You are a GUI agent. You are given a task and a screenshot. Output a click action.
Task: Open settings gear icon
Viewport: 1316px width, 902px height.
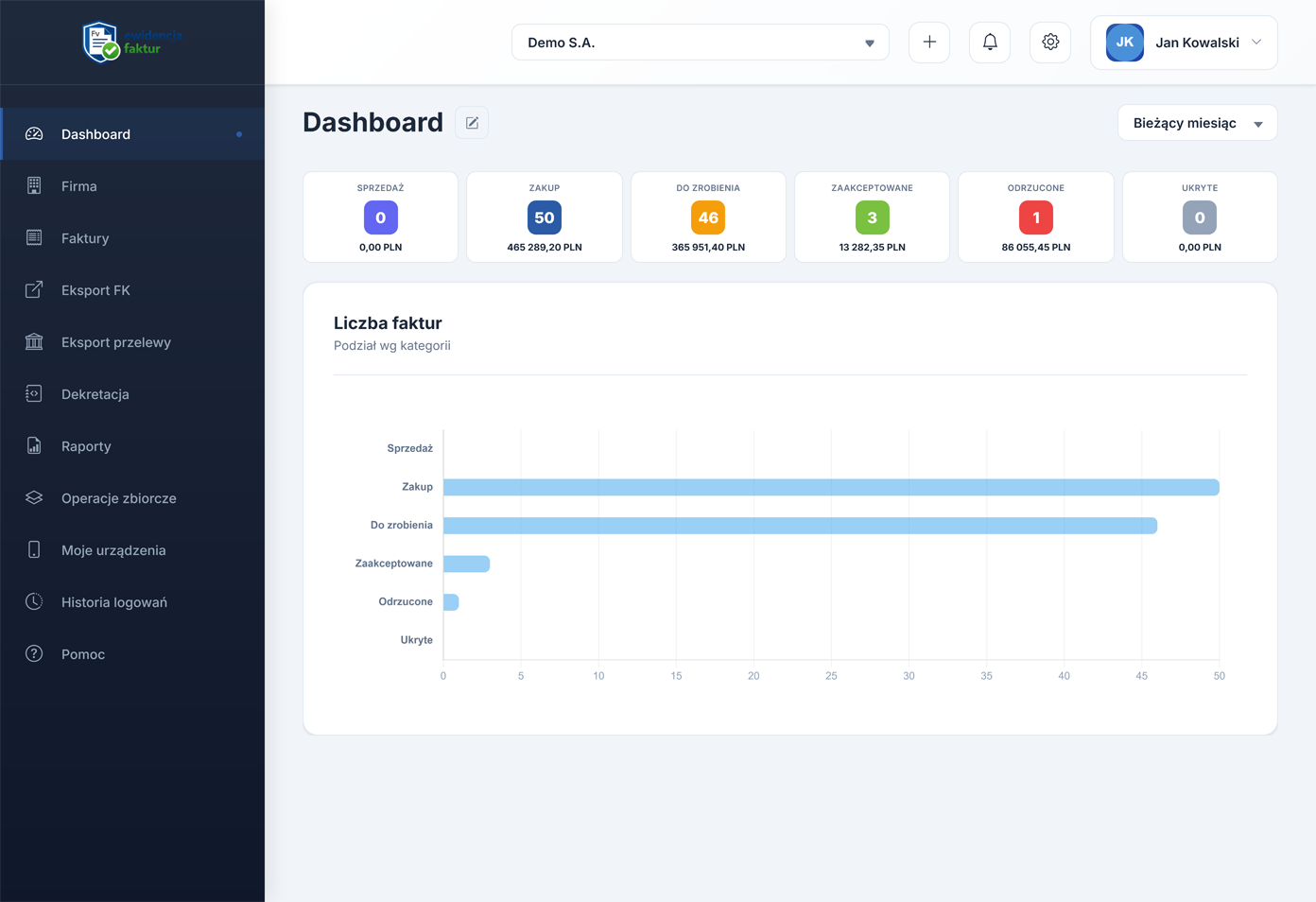[1050, 43]
